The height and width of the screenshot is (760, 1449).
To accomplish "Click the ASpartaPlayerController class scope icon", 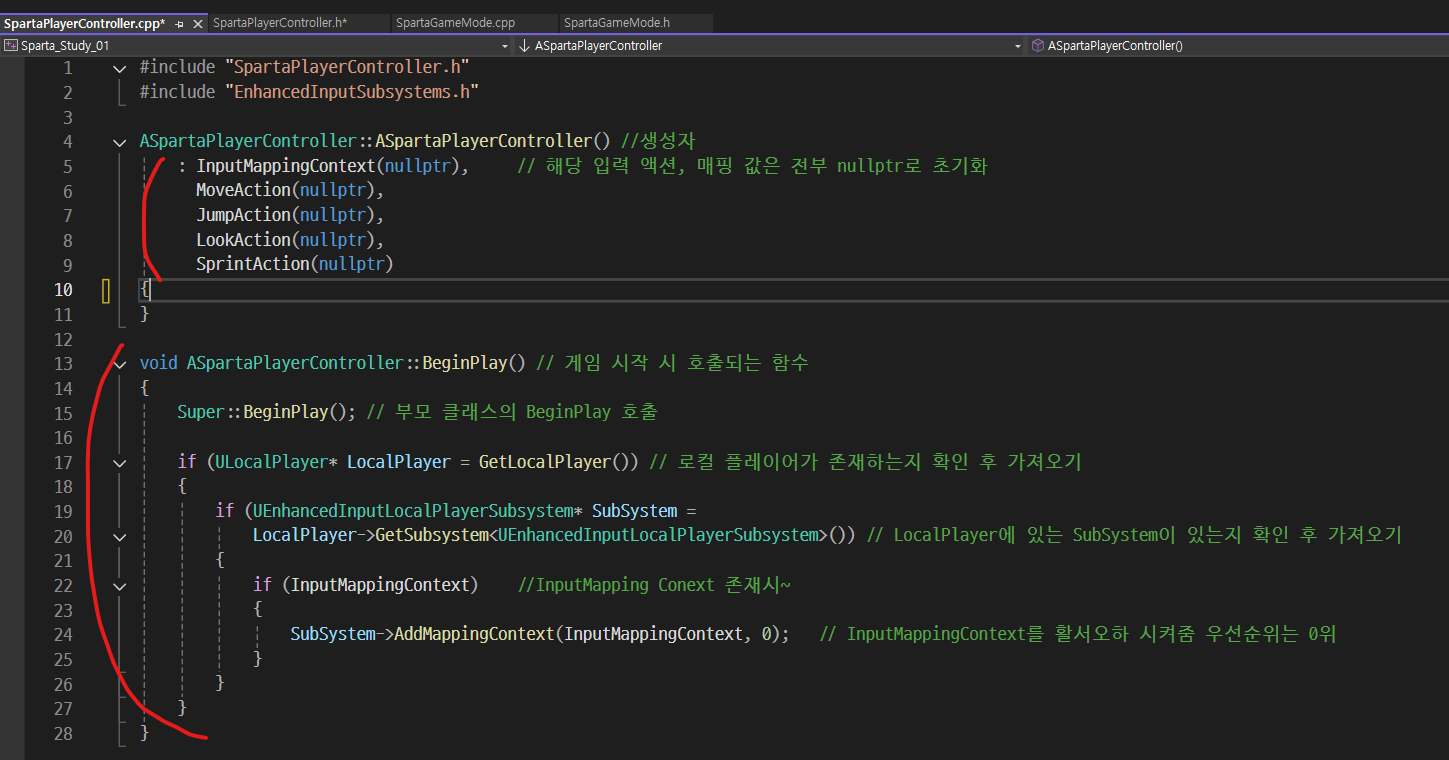I will click(524, 45).
